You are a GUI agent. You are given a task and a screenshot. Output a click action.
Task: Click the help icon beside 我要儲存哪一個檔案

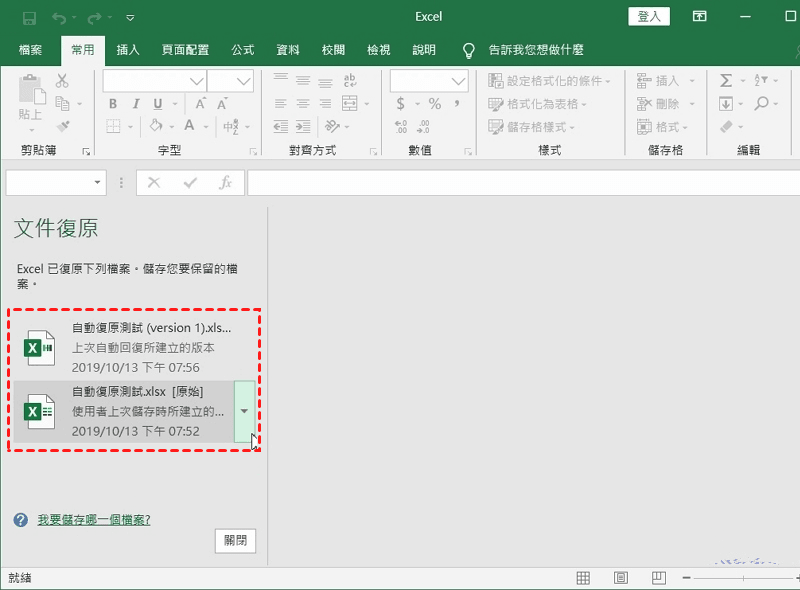click(20, 520)
